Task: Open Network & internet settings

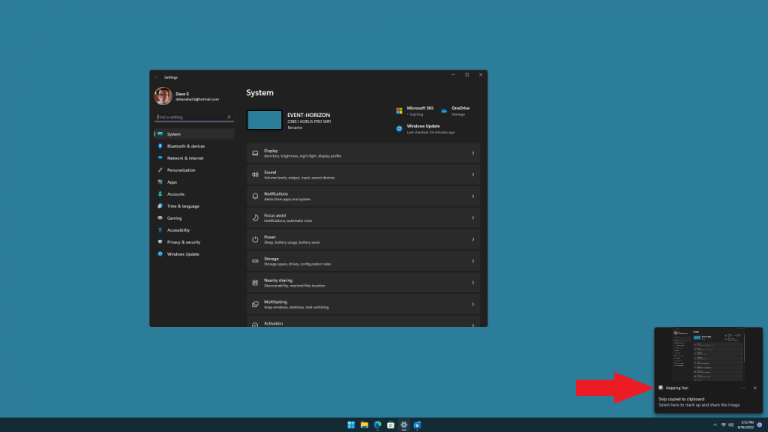Action: [185, 158]
